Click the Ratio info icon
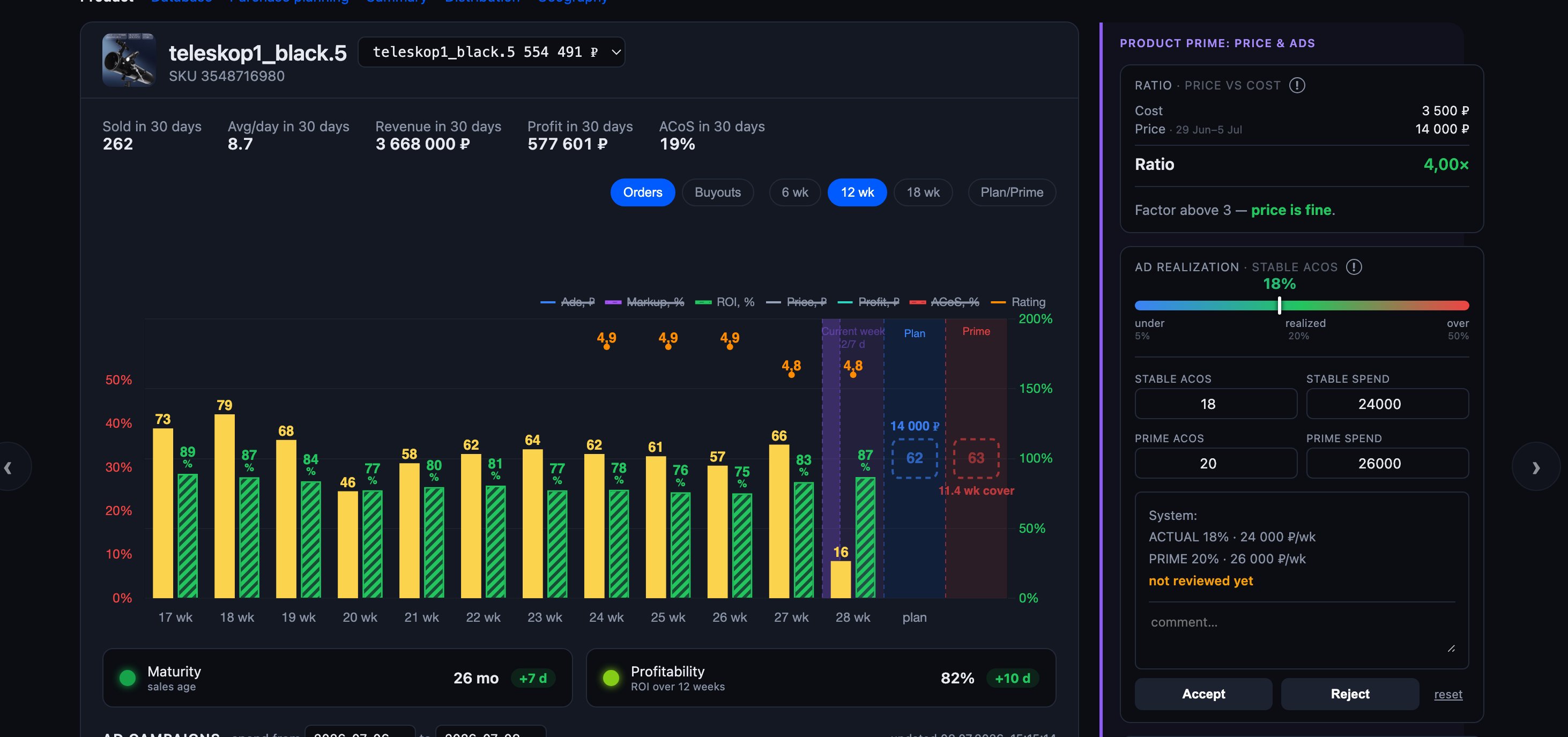The image size is (1568, 737). pos(1297,85)
